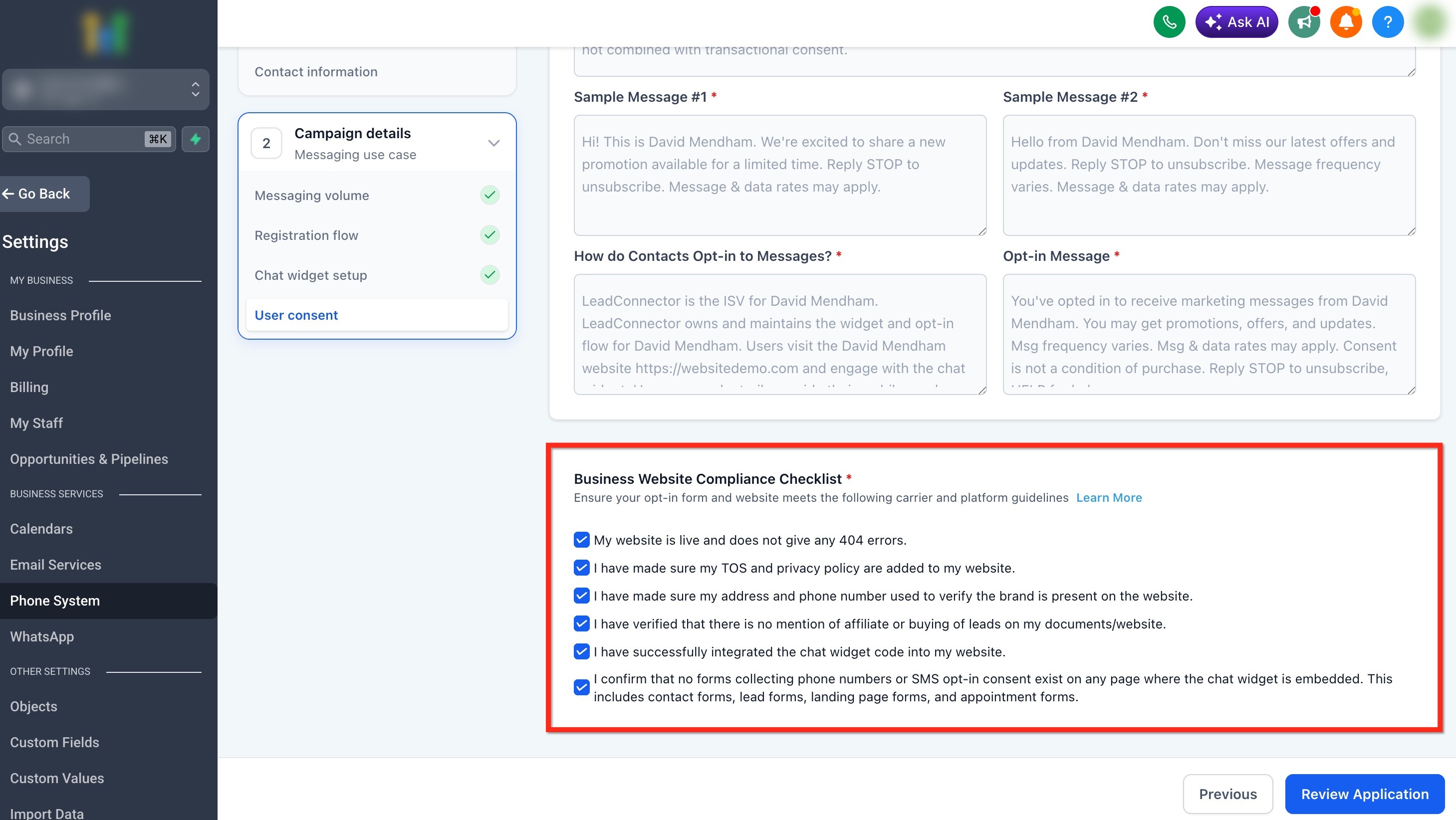Open the orange notifications bell
The height and width of the screenshot is (820, 1456).
click(x=1346, y=22)
